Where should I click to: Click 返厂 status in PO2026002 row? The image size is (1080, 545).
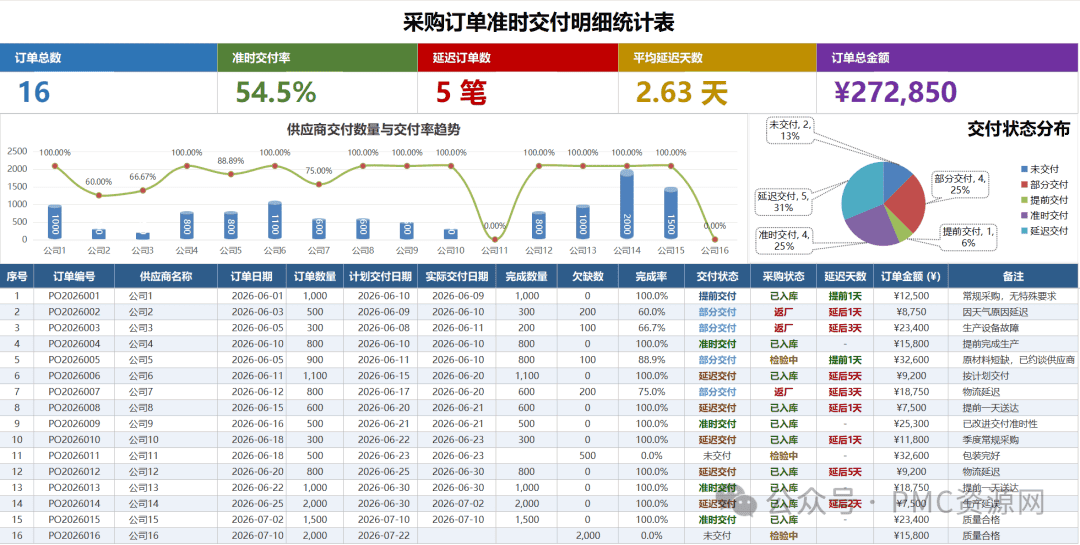[783, 312]
